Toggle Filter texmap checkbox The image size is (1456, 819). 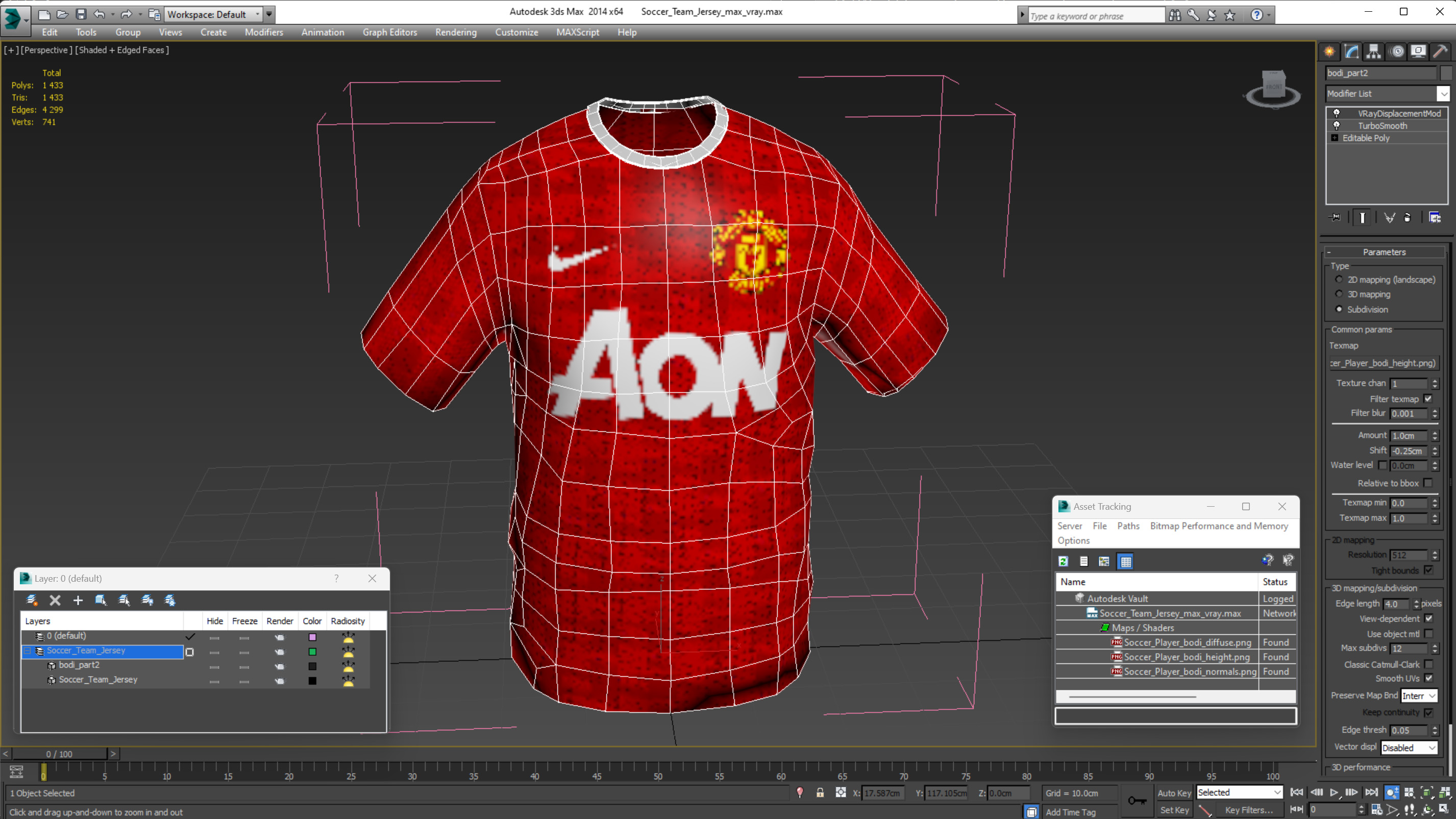point(1428,399)
